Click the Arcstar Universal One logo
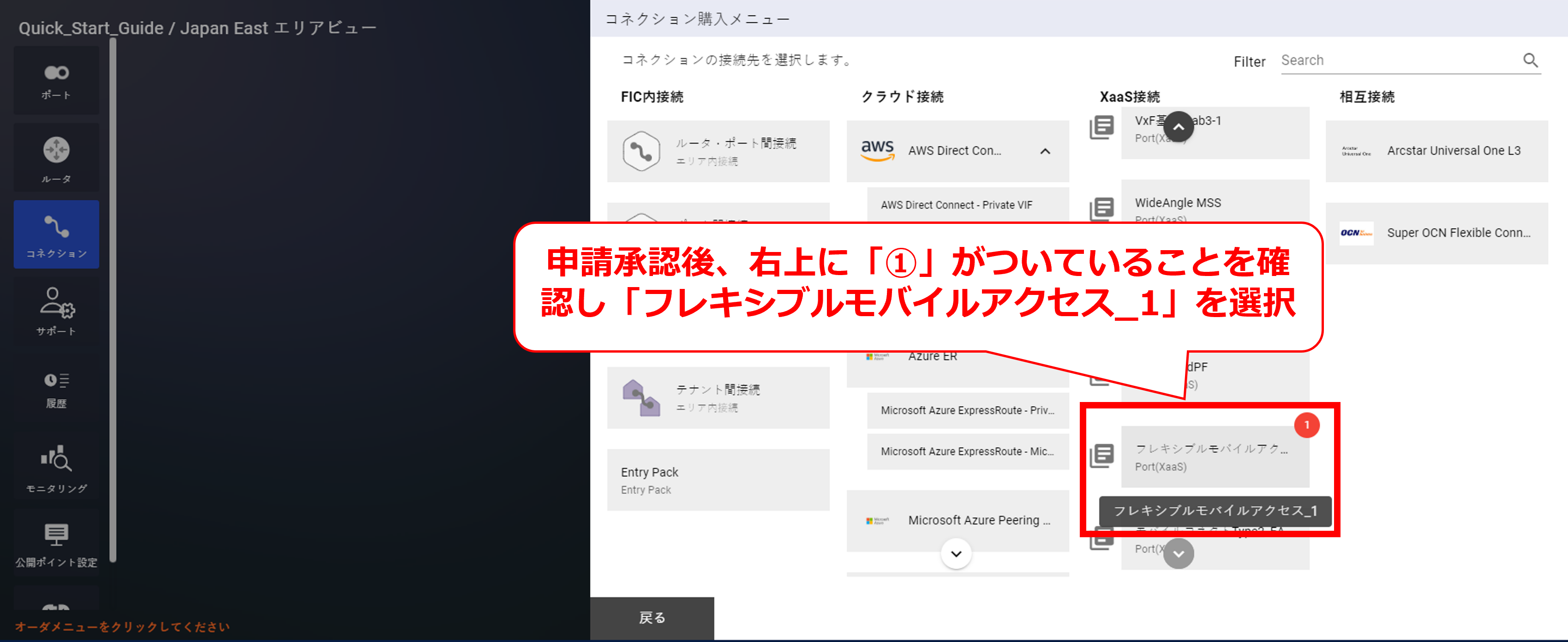Viewport: 1568px width, 642px height. pyautogui.click(x=1356, y=151)
